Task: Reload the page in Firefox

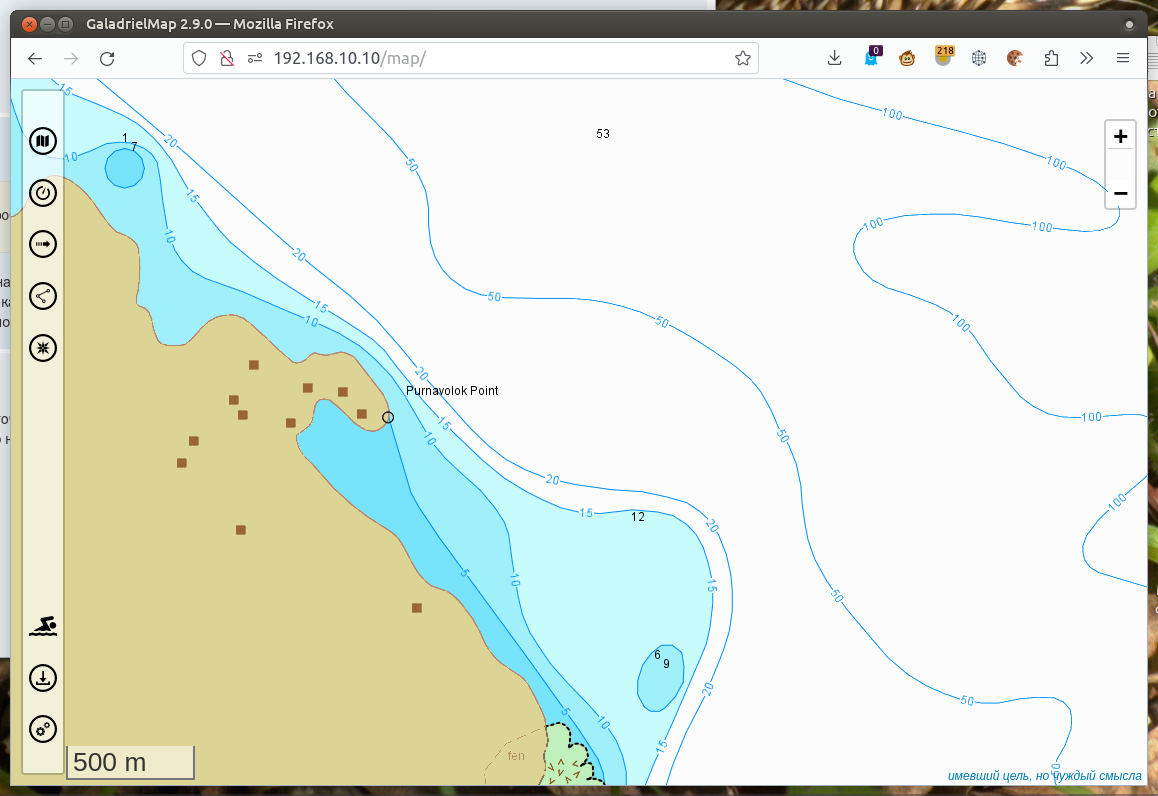Action: coord(107,59)
